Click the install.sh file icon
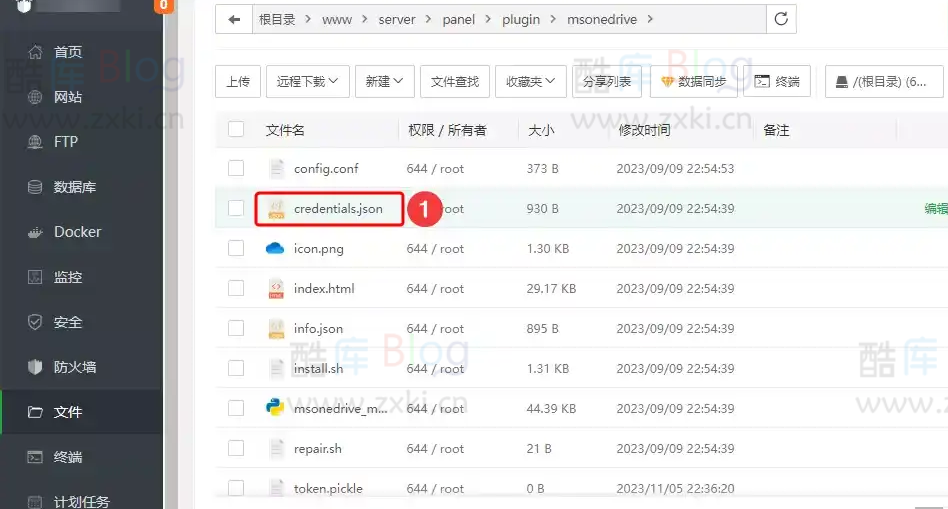 276,368
